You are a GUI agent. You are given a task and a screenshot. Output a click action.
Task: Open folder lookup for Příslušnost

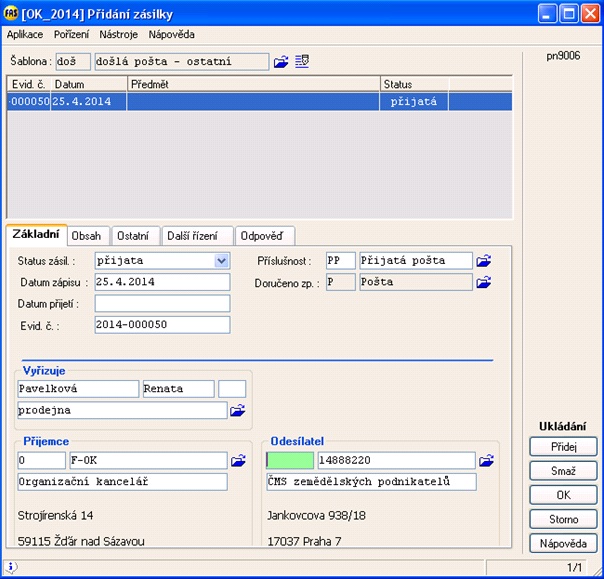point(484,261)
